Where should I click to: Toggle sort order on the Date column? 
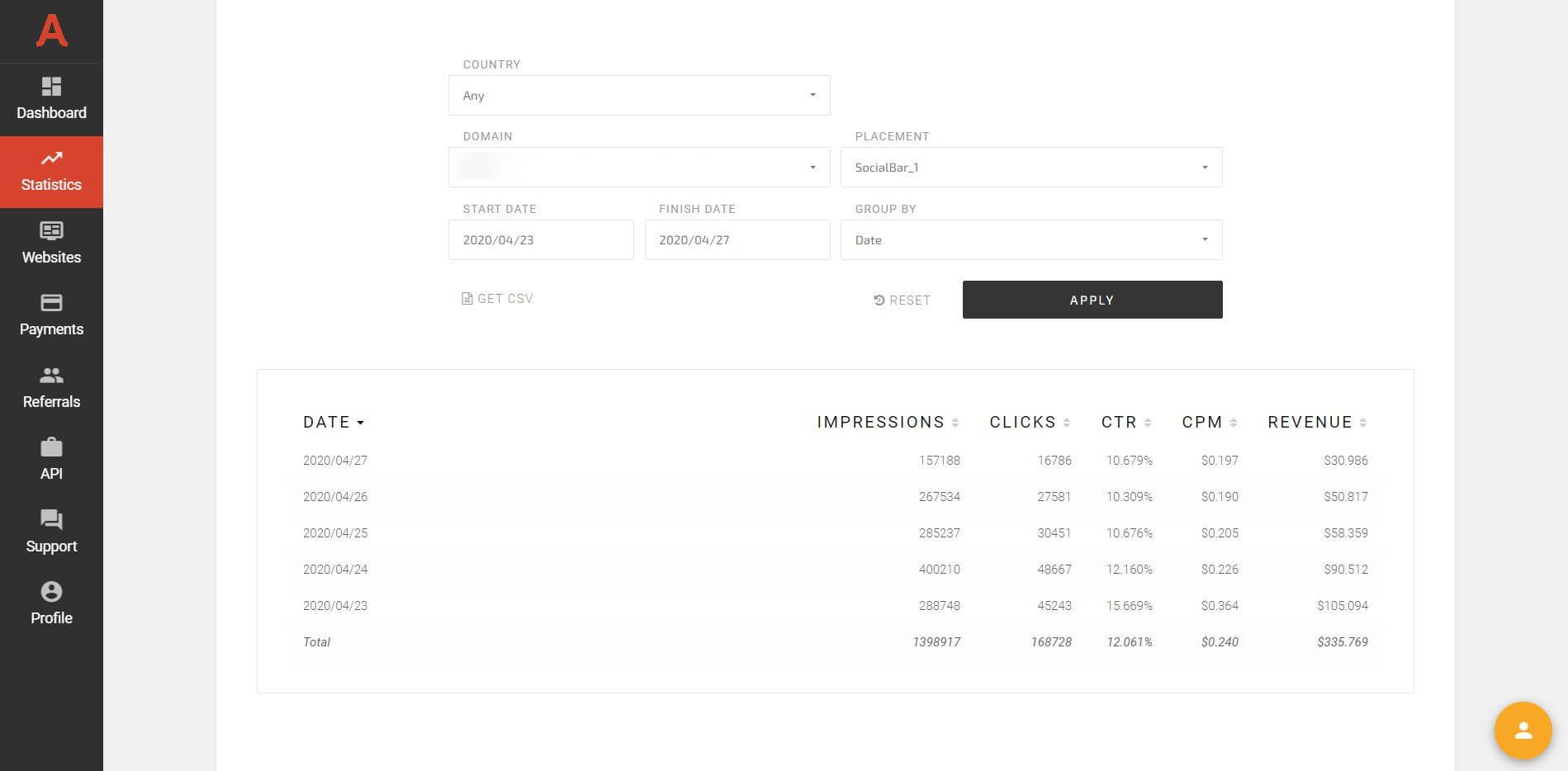(333, 422)
